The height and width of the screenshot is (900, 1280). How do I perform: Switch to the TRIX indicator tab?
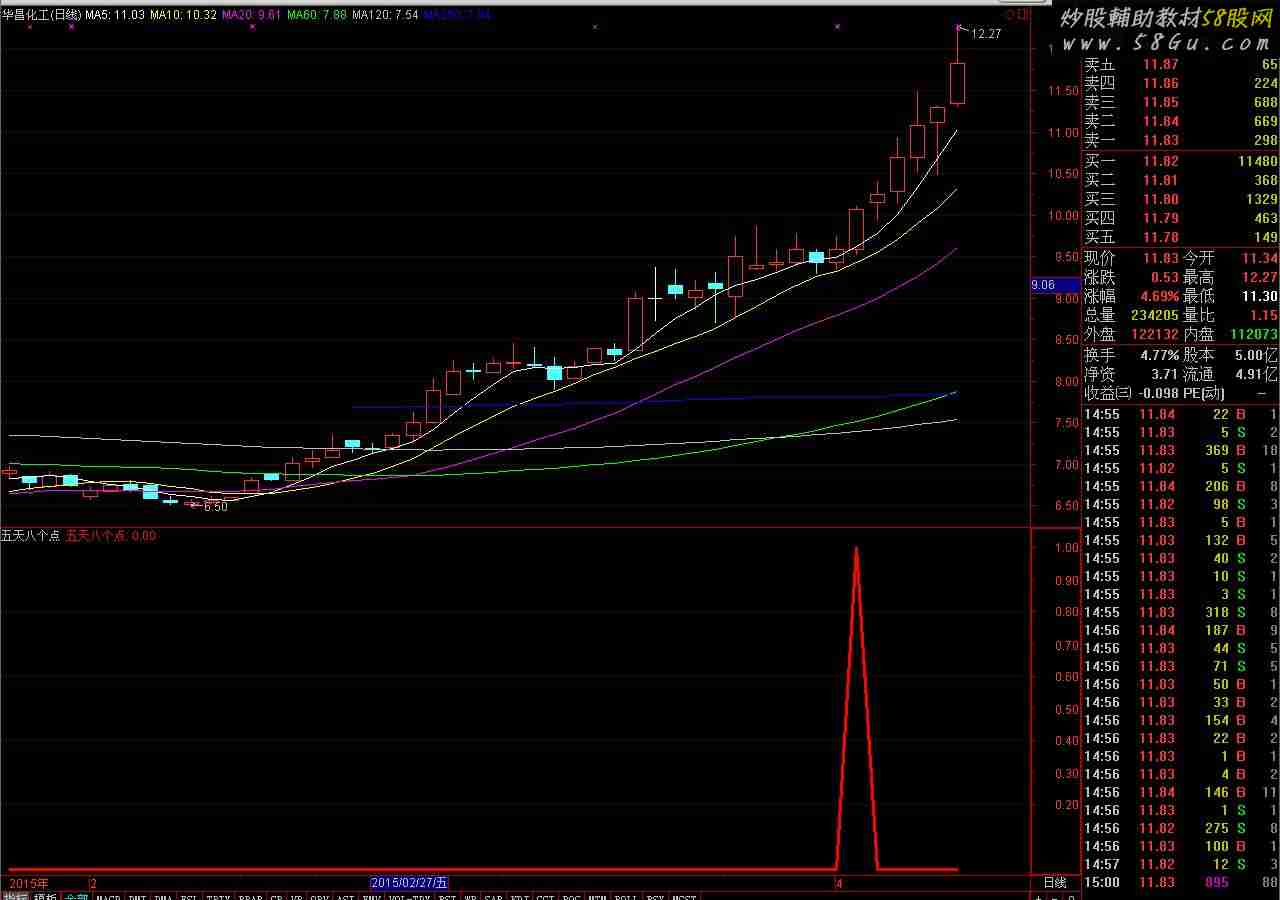click(219, 897)
